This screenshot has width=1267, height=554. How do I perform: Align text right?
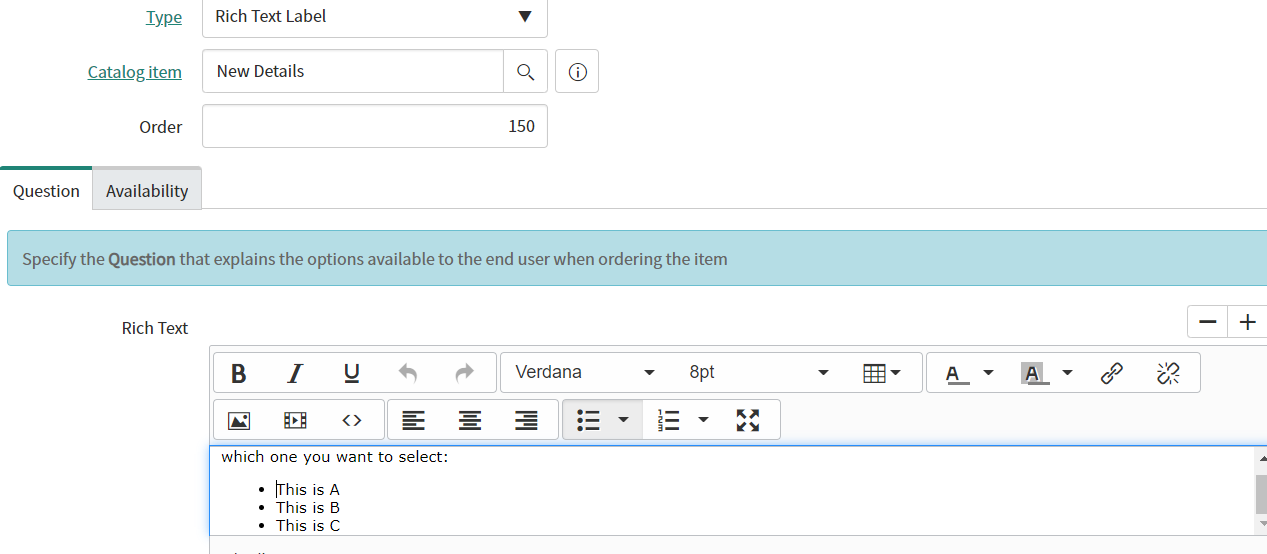point(526,421)
